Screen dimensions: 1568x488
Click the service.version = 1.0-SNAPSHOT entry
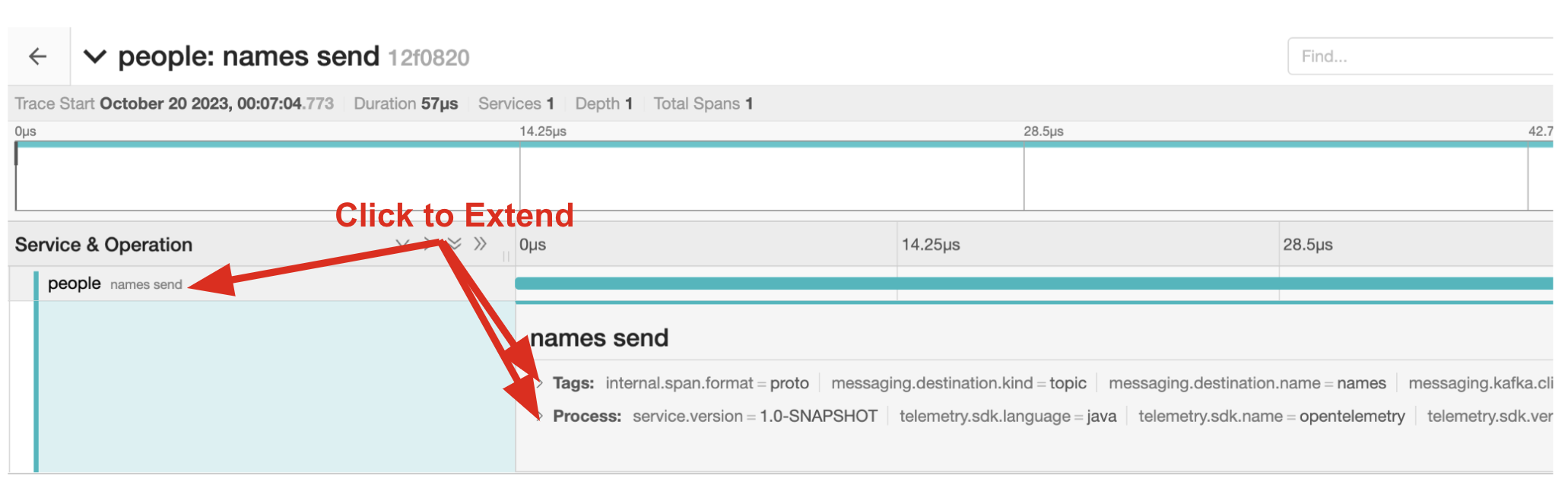pos(754,417)
